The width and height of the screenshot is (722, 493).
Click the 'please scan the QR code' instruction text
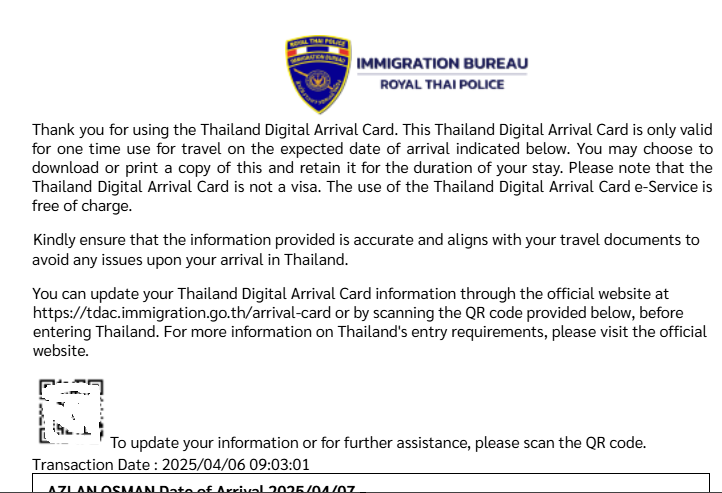pos(560,442)
